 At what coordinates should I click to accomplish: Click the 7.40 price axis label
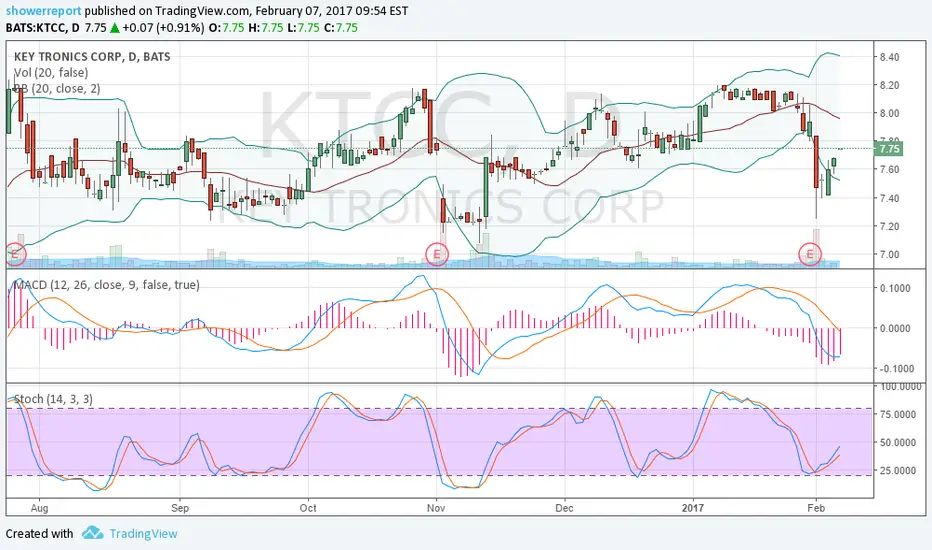(889, 198)
